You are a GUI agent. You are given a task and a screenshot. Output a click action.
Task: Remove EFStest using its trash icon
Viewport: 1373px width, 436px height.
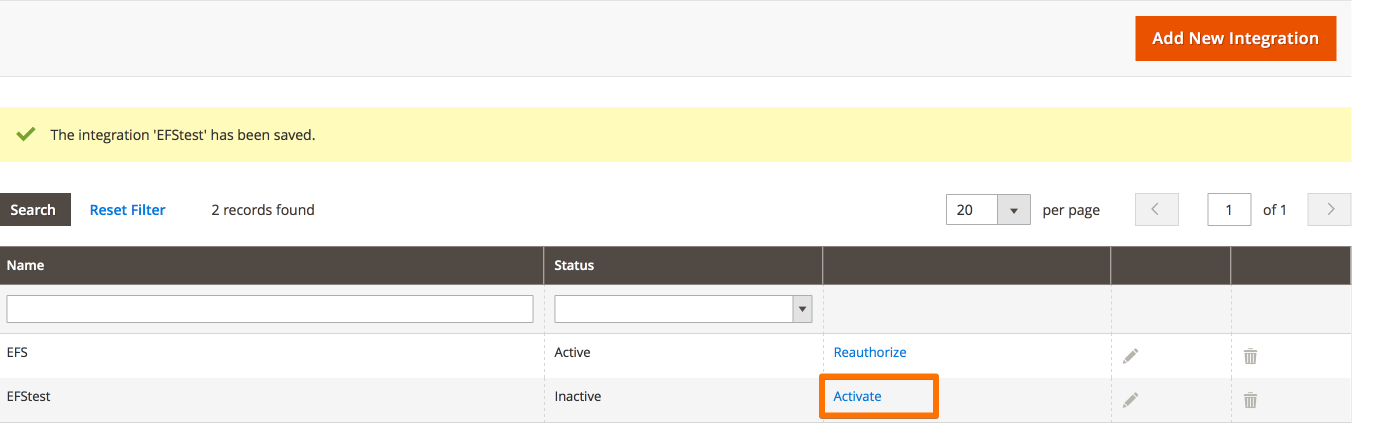click(x=1250, y=399)
